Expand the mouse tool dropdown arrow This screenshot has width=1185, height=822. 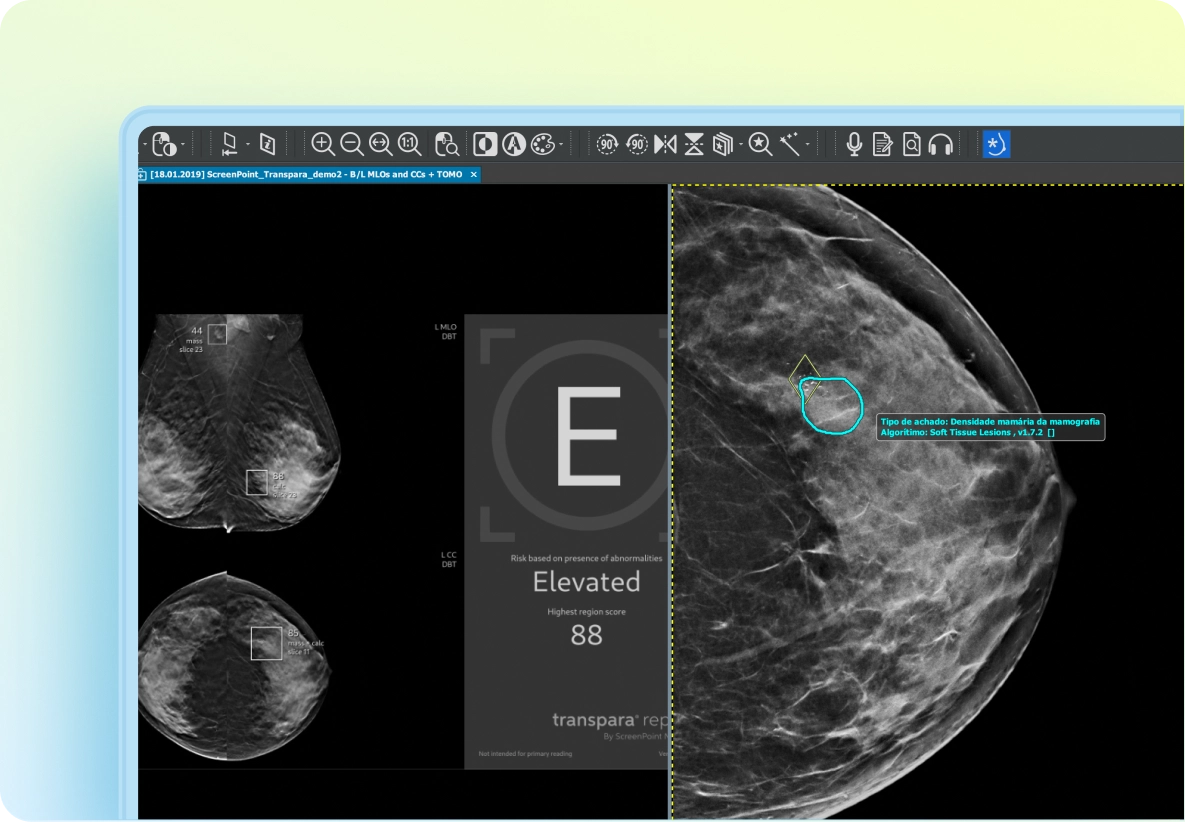pyautogui.click(x=182, y=144)
